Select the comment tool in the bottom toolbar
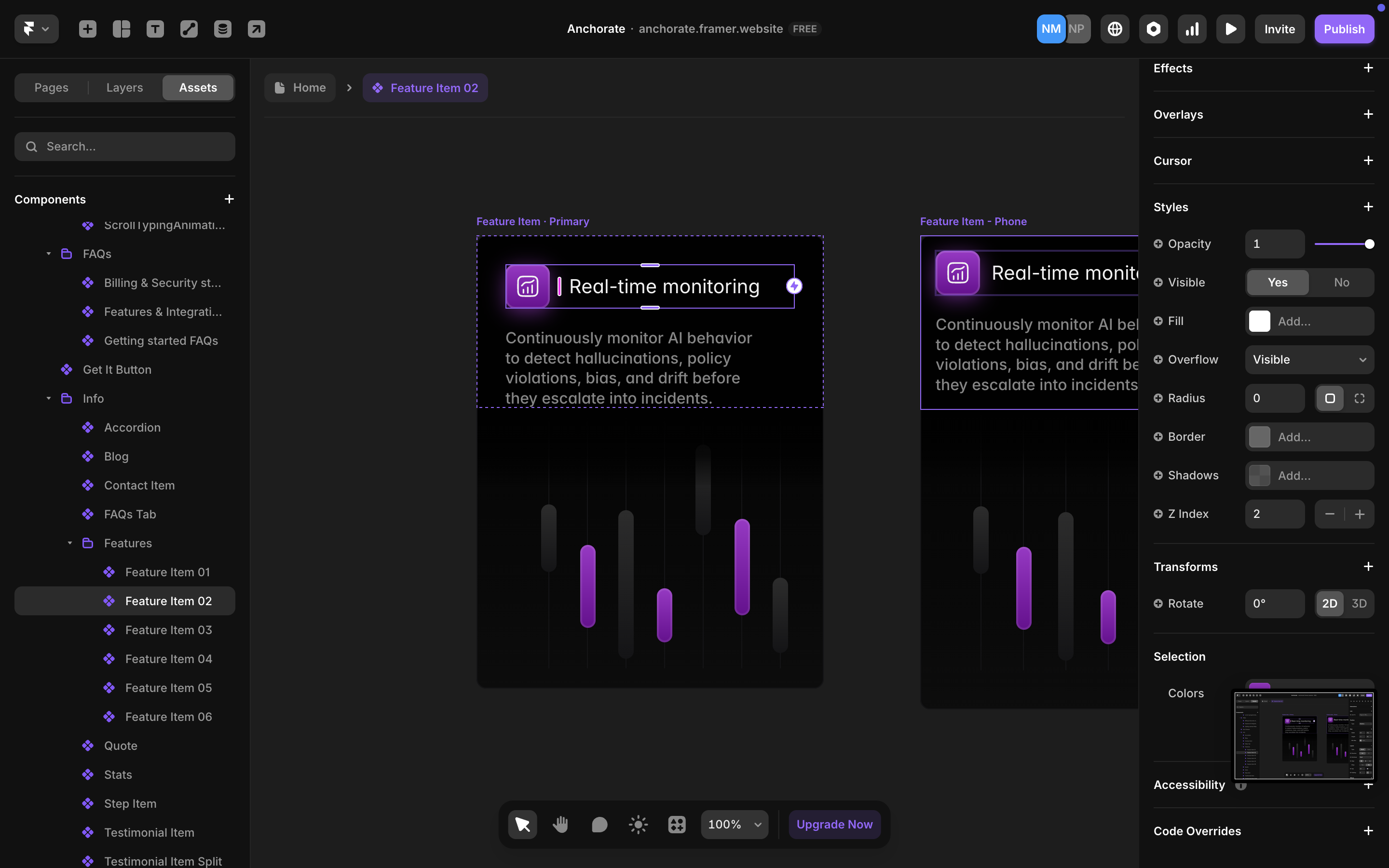1389x868 pixels. (x=599, y=825)
